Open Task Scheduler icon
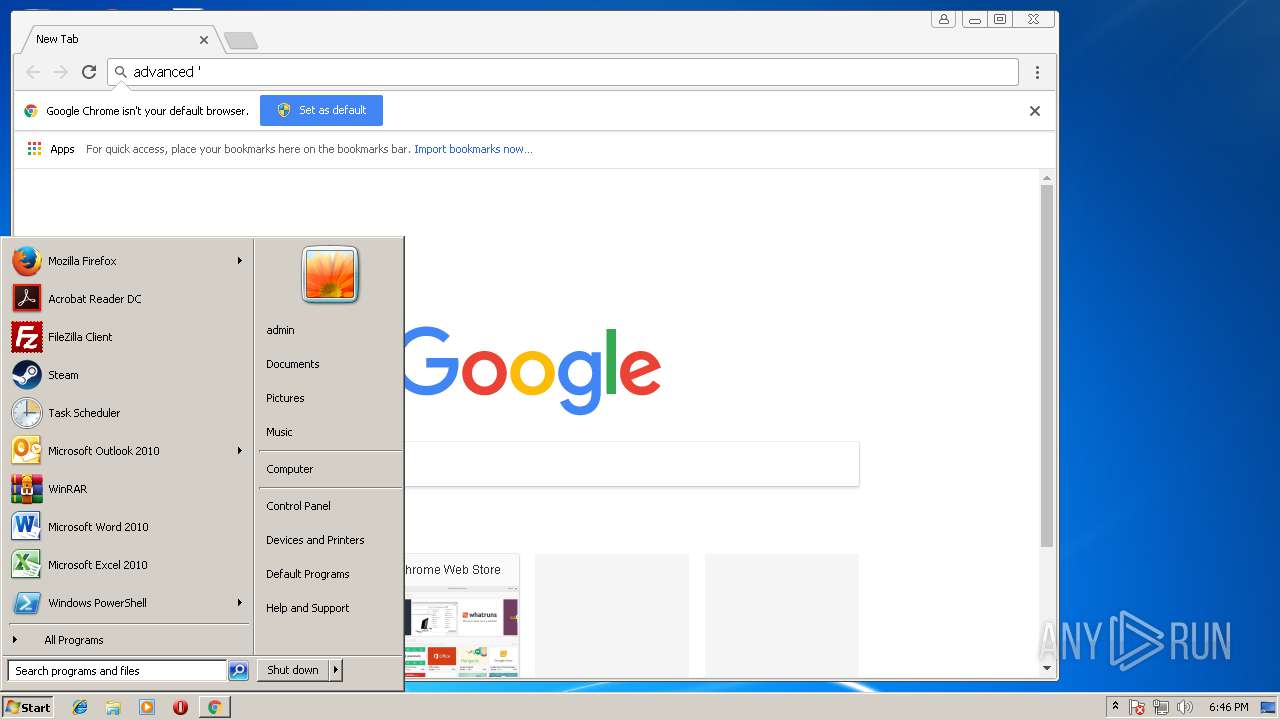Image resolution: width=1280 pixels, height=720 pixels. coord(27,413)
